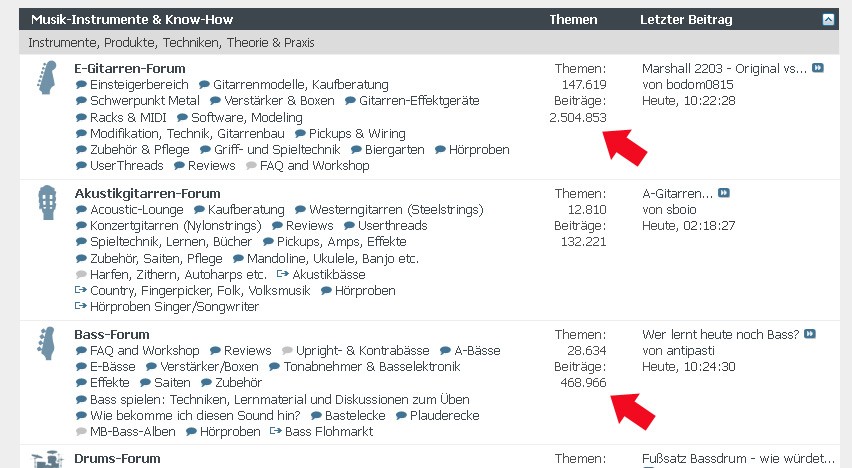Click the E-Gitarren-Forum guitar headstock icon
The image size is (852, 468).
pos(47,77)
